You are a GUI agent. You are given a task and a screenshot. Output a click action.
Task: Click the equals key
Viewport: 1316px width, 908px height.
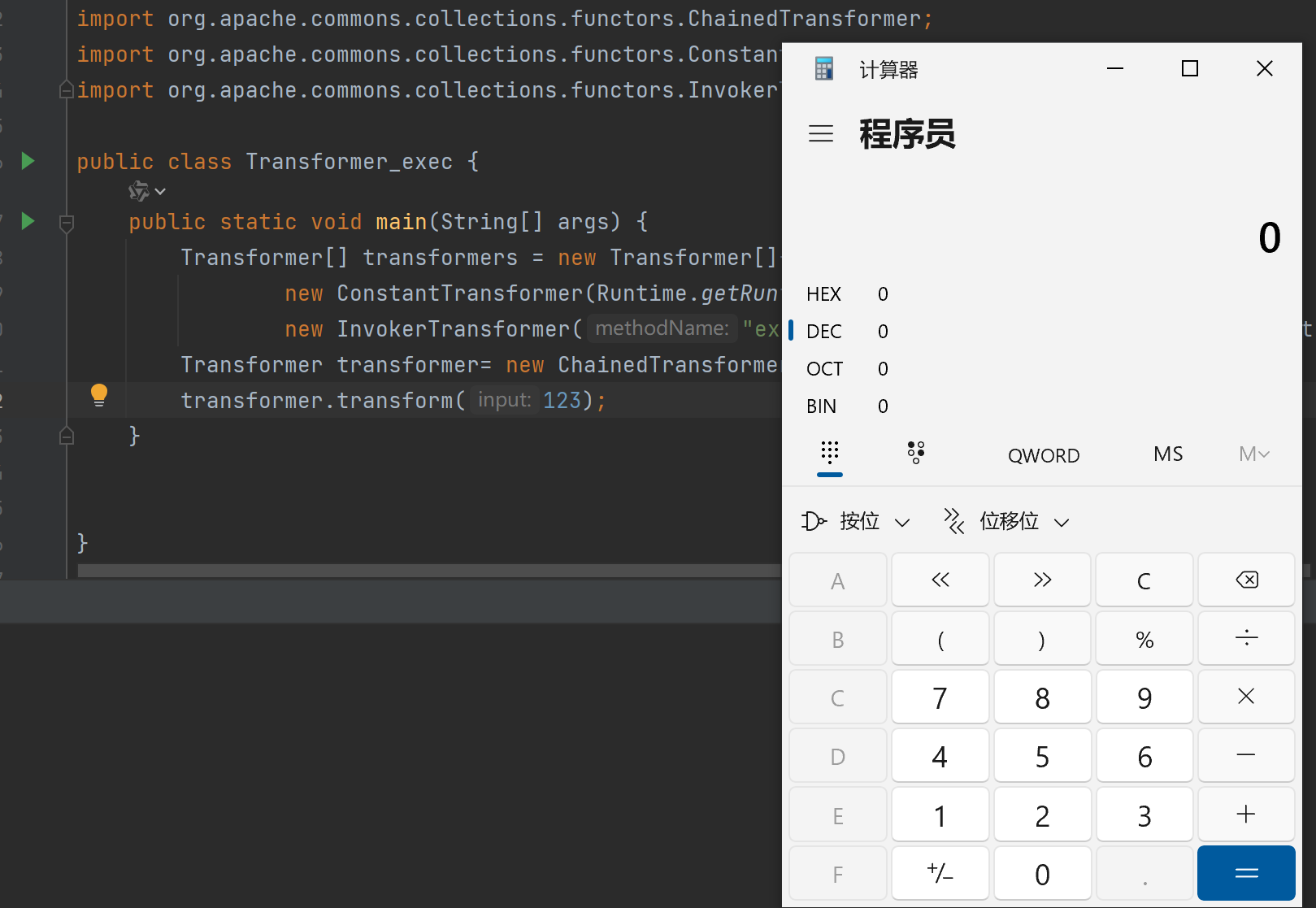click(x=1246, y=873)
